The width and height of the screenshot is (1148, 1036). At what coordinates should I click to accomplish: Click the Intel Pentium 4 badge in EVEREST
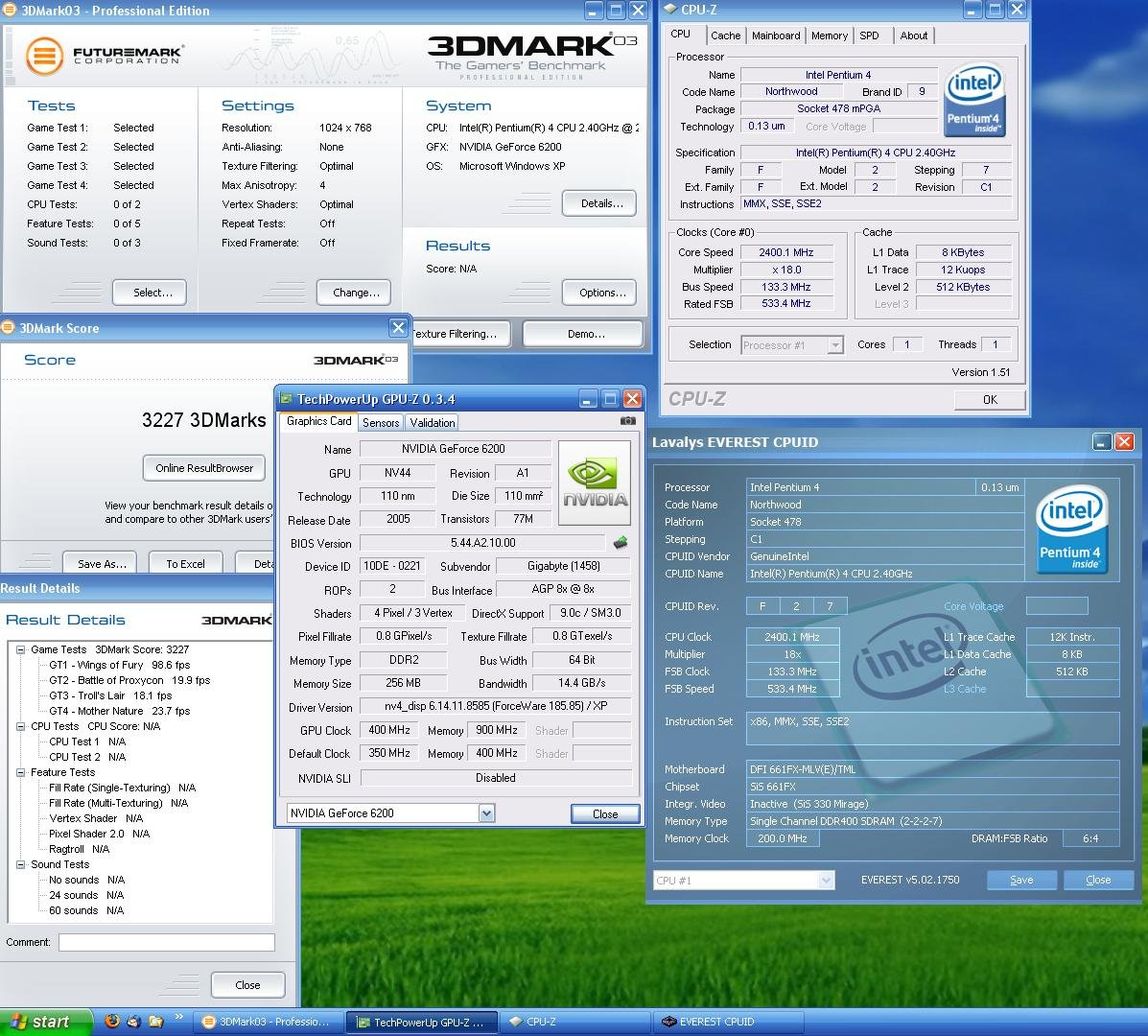pyautogui.click(x=1072, y=530)
